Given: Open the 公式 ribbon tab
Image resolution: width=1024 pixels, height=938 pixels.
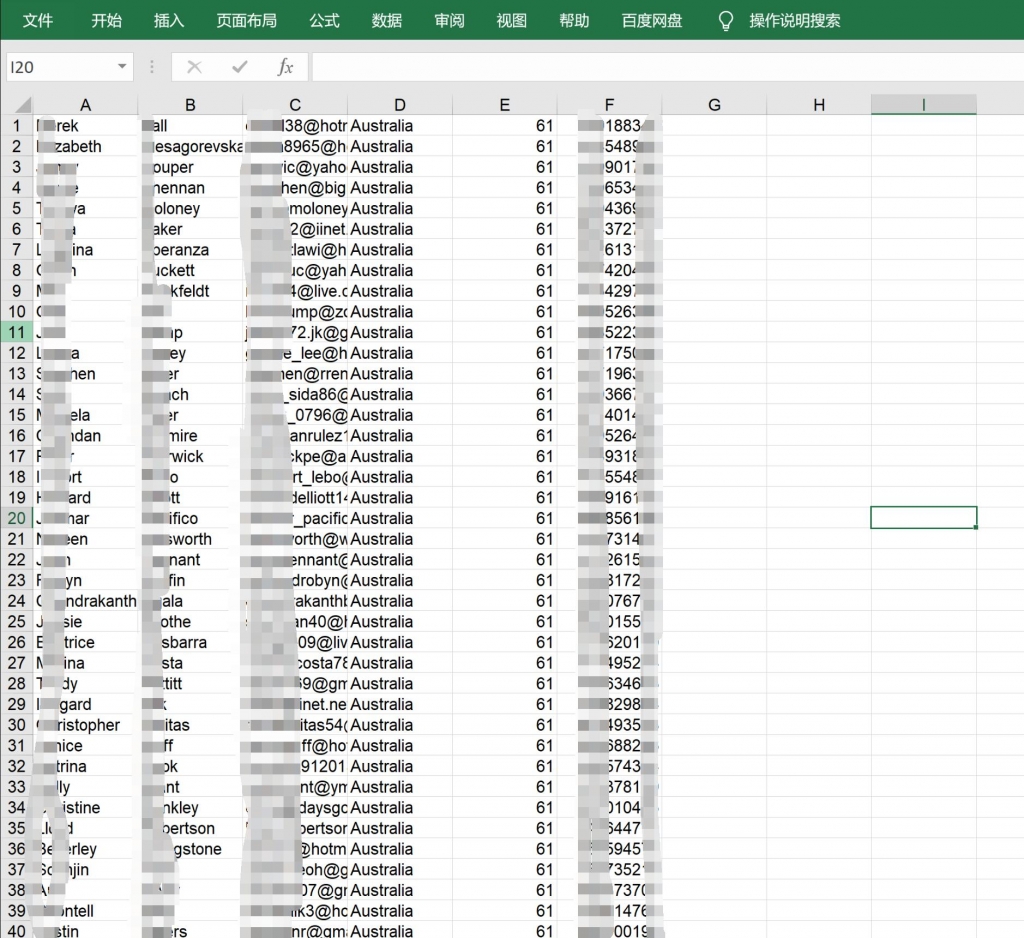Looking at the screenshot, I should coord(325,21).
